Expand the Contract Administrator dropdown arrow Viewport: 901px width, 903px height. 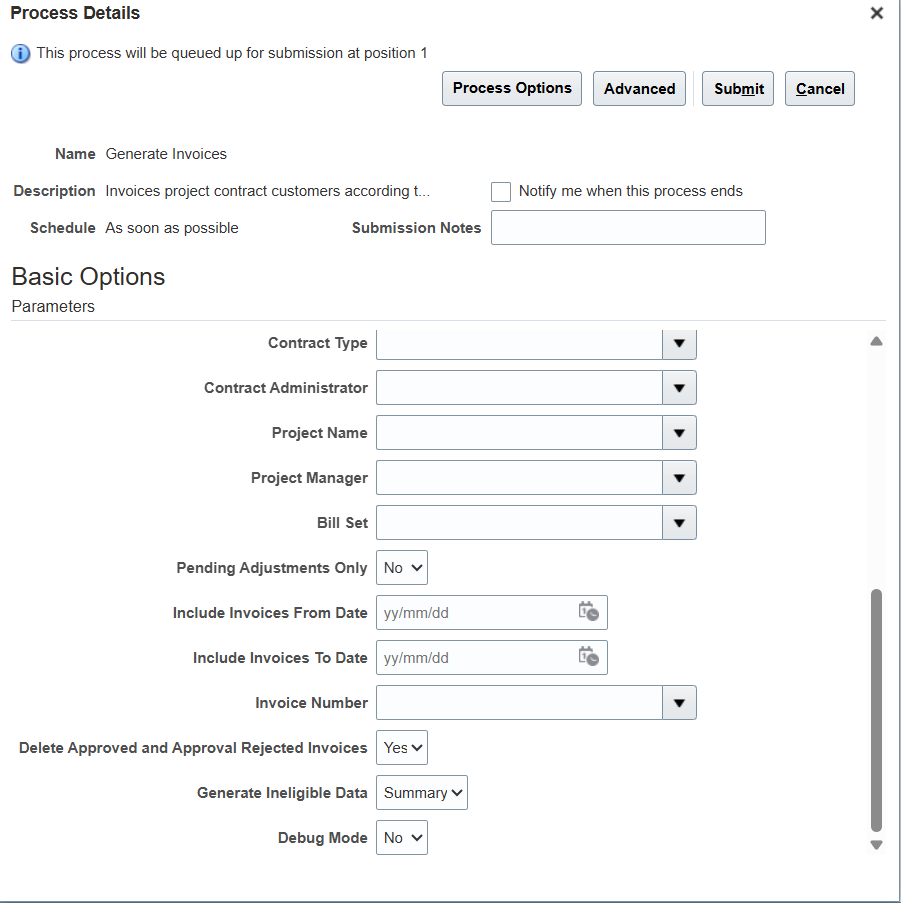(679, 388)
